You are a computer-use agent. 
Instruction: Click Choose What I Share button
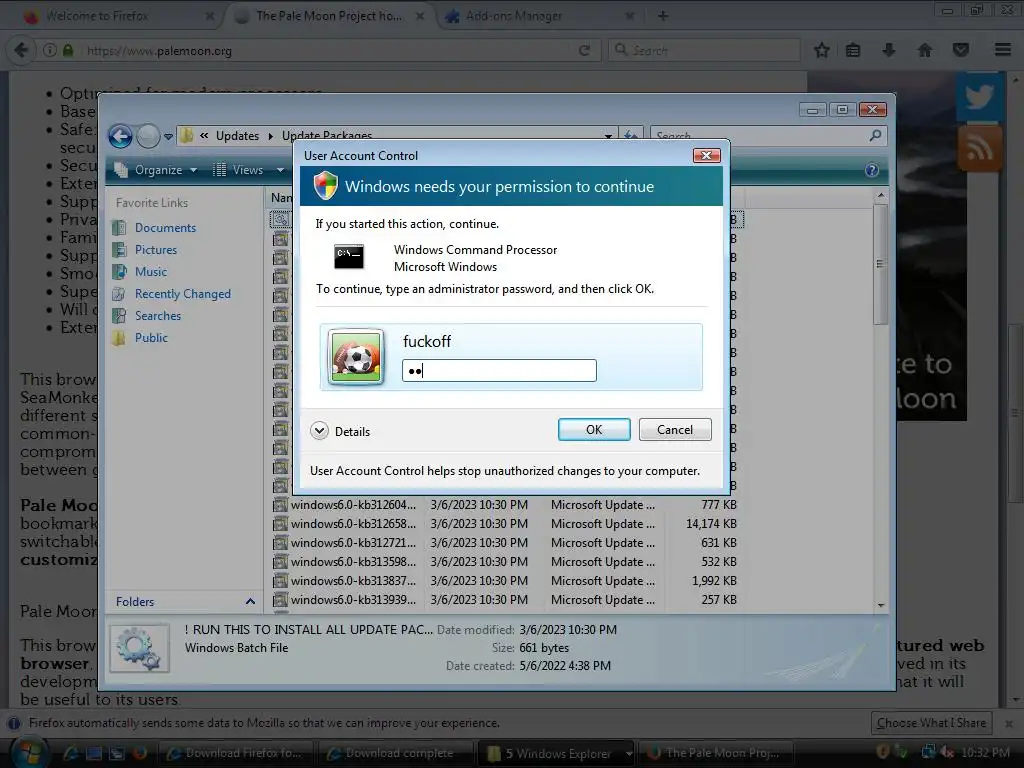(x=931, y=723)
